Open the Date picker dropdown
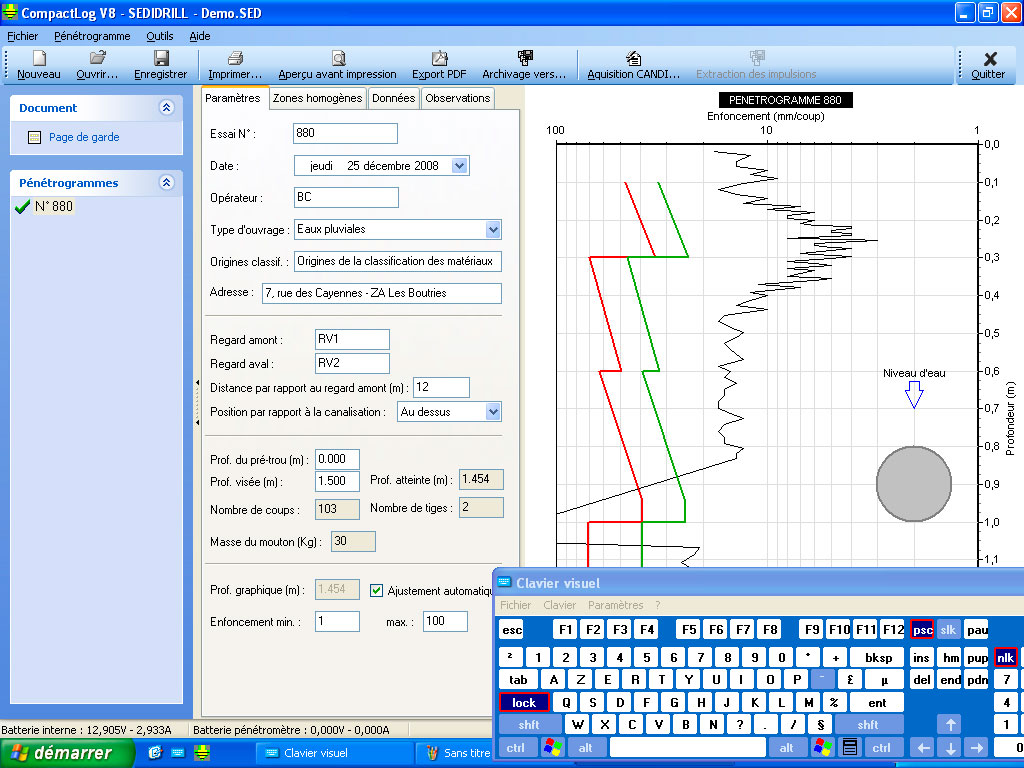The width and height of the screenshot is (1024, 768). pos(460,166)
